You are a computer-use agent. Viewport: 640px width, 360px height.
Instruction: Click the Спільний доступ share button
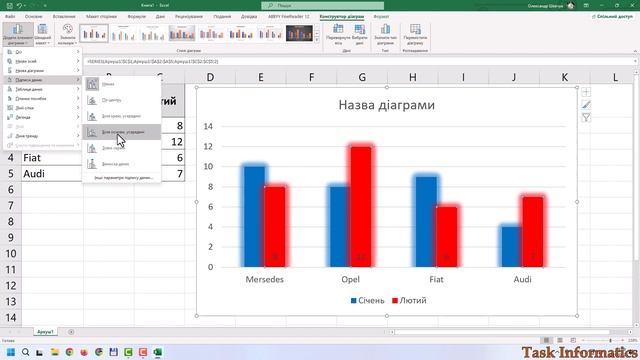(612, 16)
